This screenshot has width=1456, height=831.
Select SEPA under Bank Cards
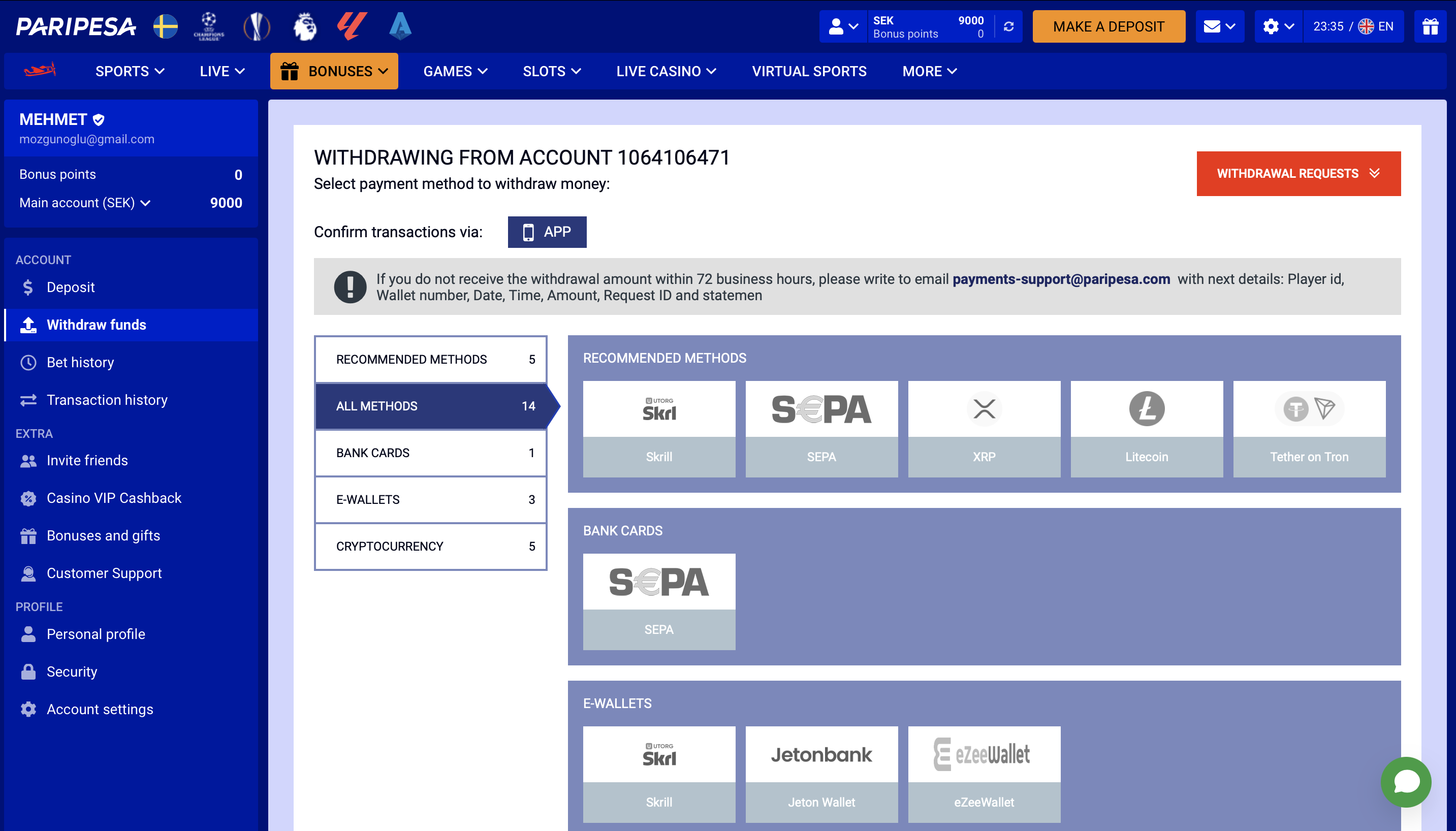pyautogui.click(x=659, y=601)
